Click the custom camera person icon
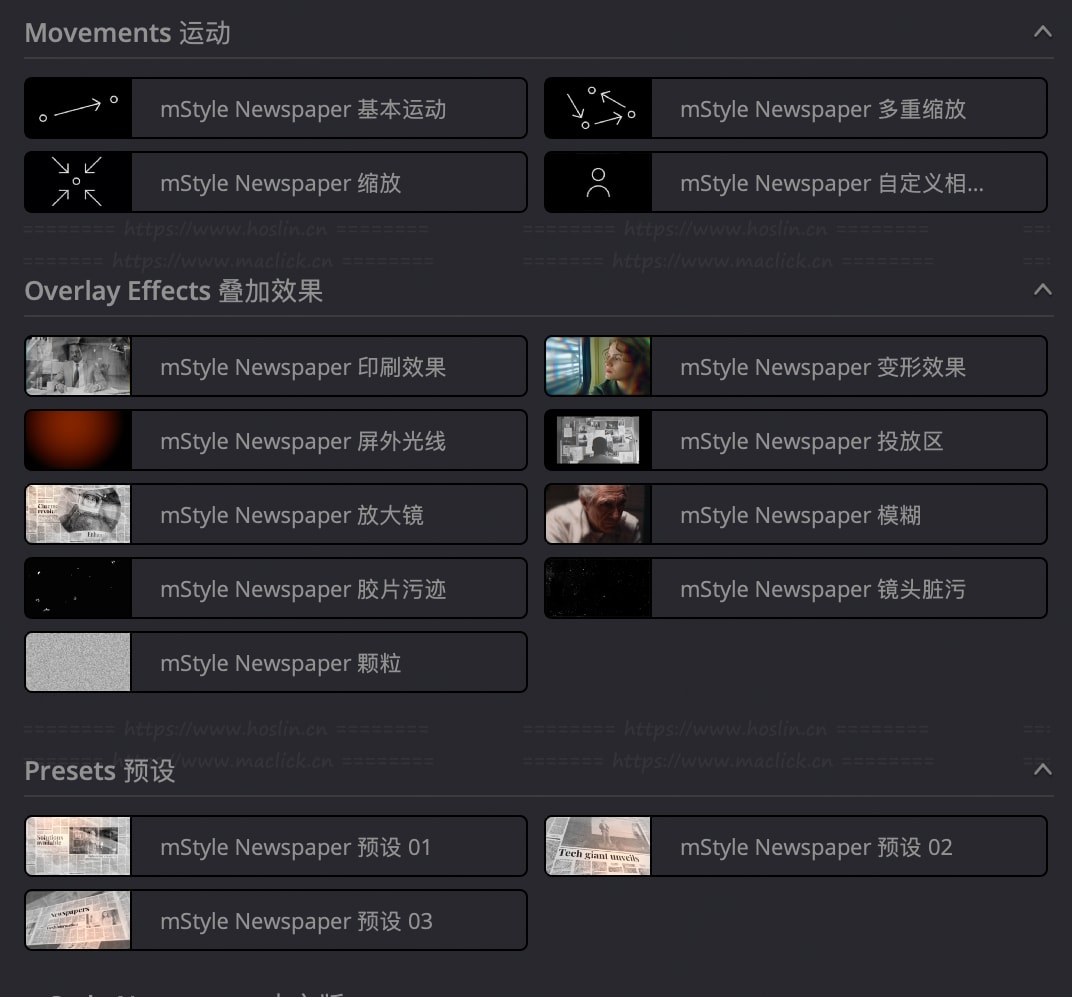Screen dimensions: 1072x997 598,182
